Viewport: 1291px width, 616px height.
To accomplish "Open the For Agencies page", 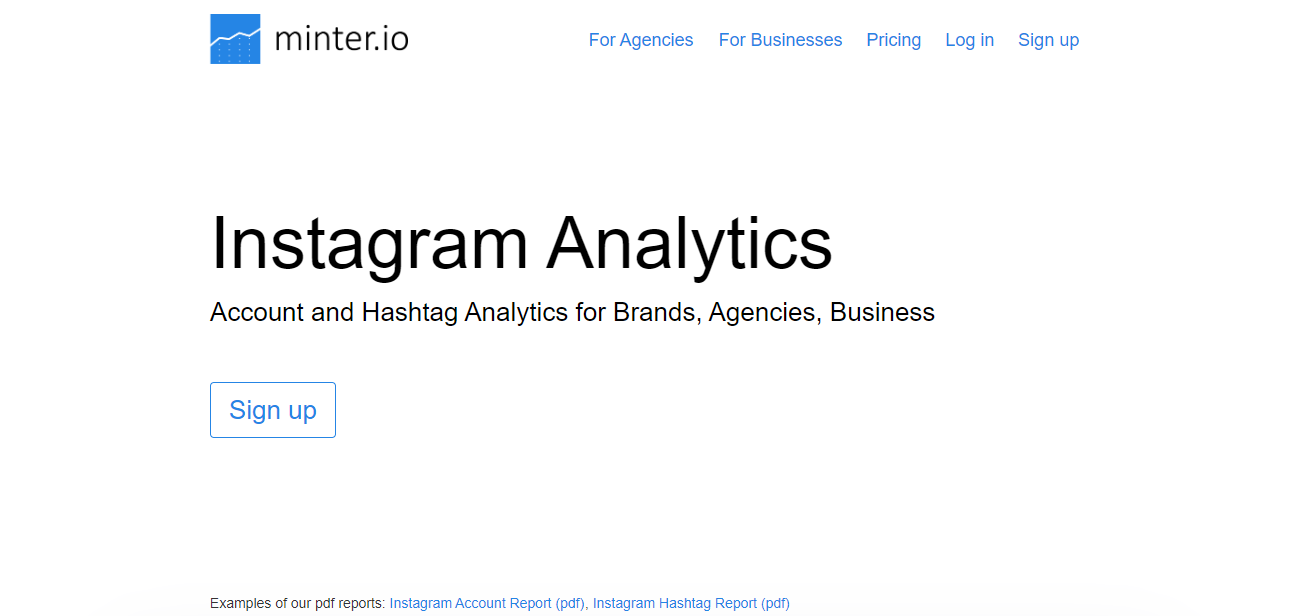I will click(641, 40).
